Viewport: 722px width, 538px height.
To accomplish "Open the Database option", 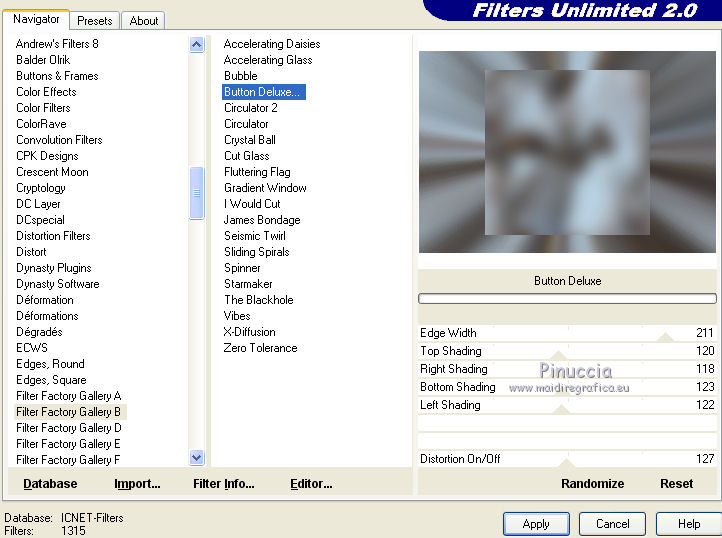I will pyautogui.click(x=50, y=484).
